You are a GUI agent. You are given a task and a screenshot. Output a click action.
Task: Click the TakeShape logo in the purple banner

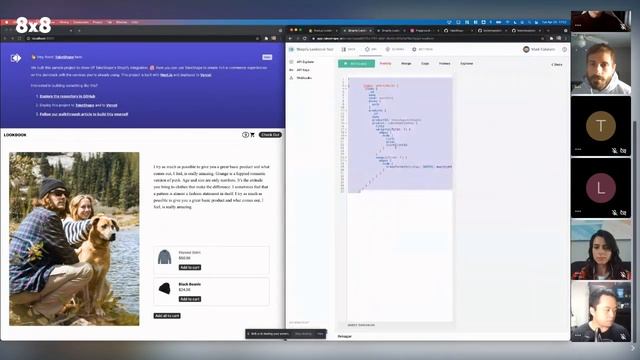(16, 58)
